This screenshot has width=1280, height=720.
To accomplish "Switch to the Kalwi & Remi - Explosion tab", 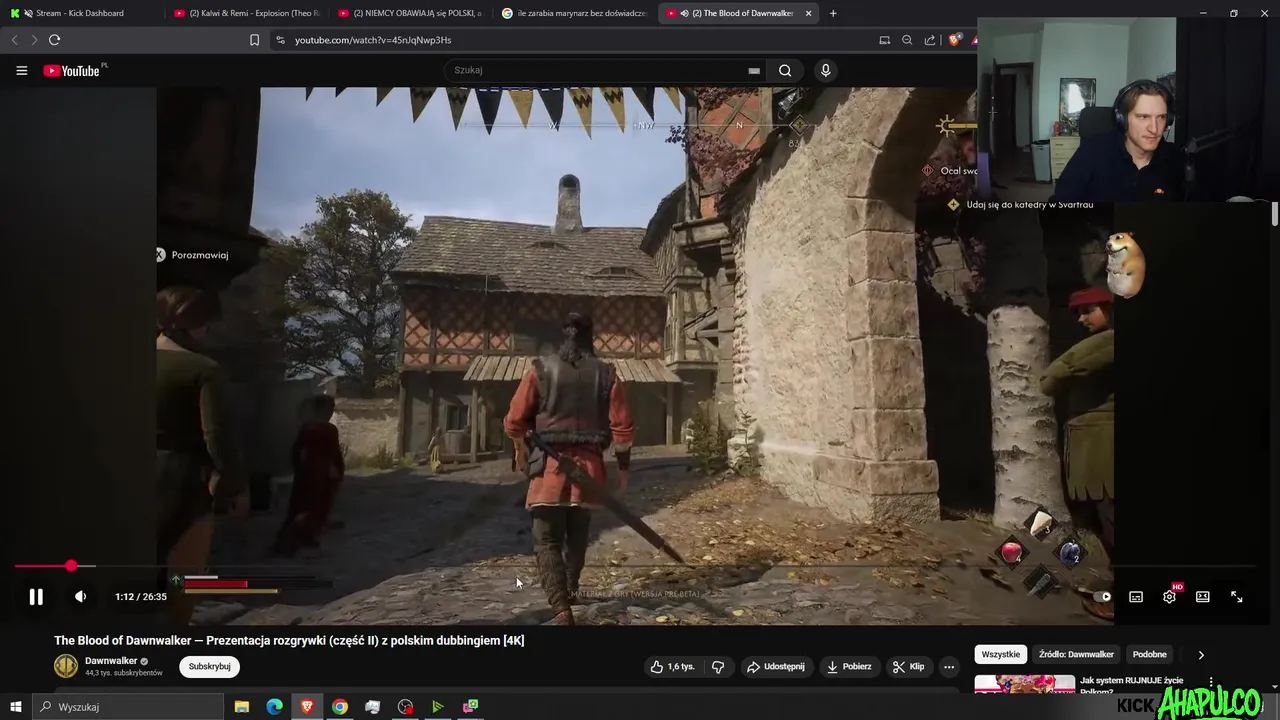I will (x=245, y=13).
